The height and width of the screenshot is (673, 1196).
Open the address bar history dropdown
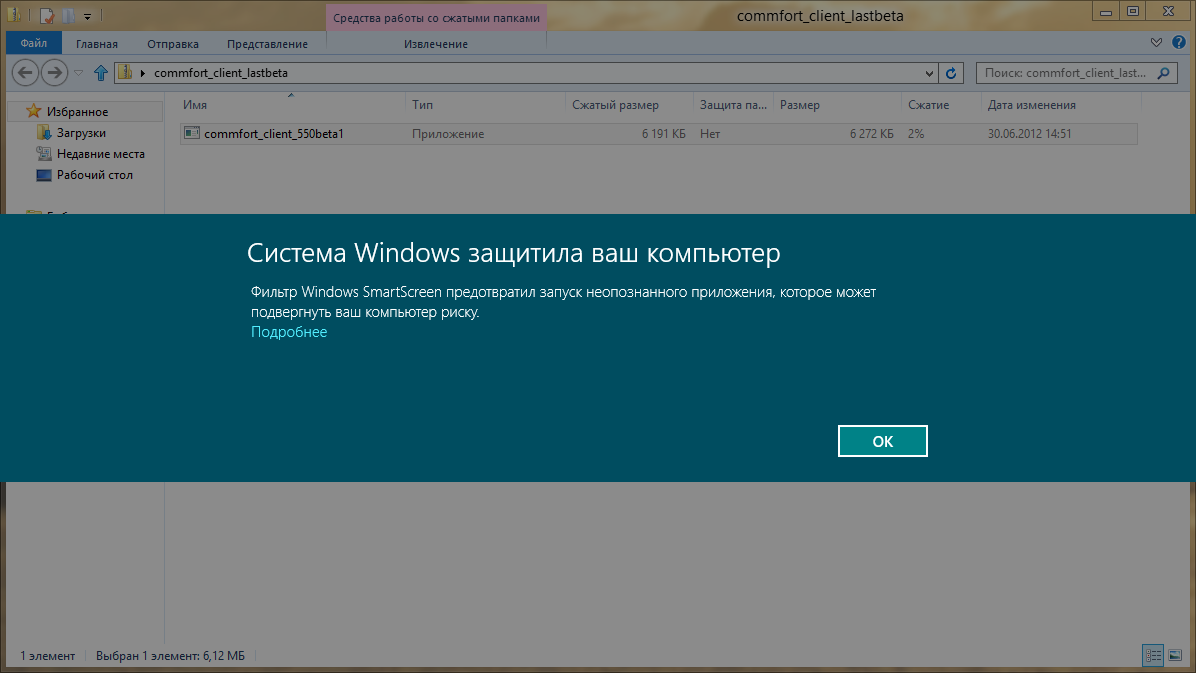click(x=929, y=73)
